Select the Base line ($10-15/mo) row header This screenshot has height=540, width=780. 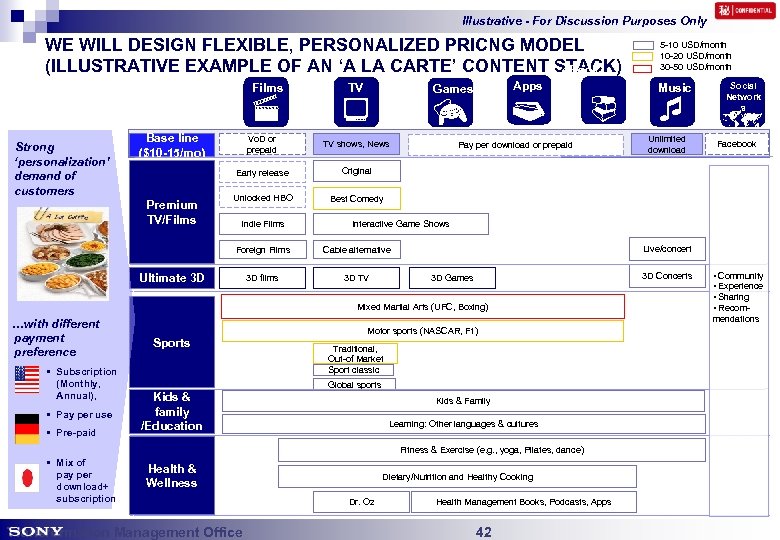tap(172, 145)
